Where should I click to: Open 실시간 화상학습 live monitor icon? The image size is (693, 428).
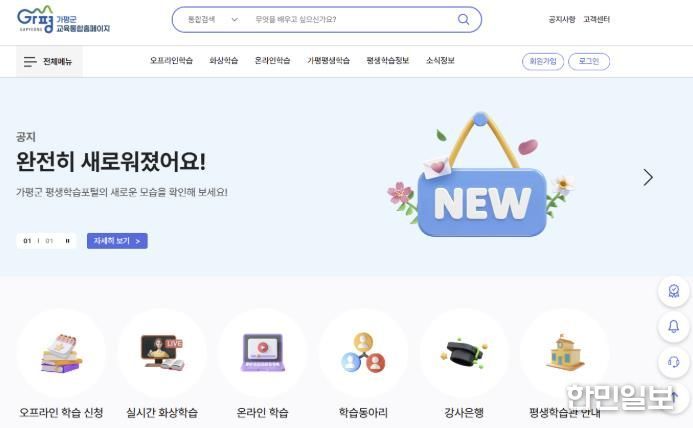click(162, 353)
